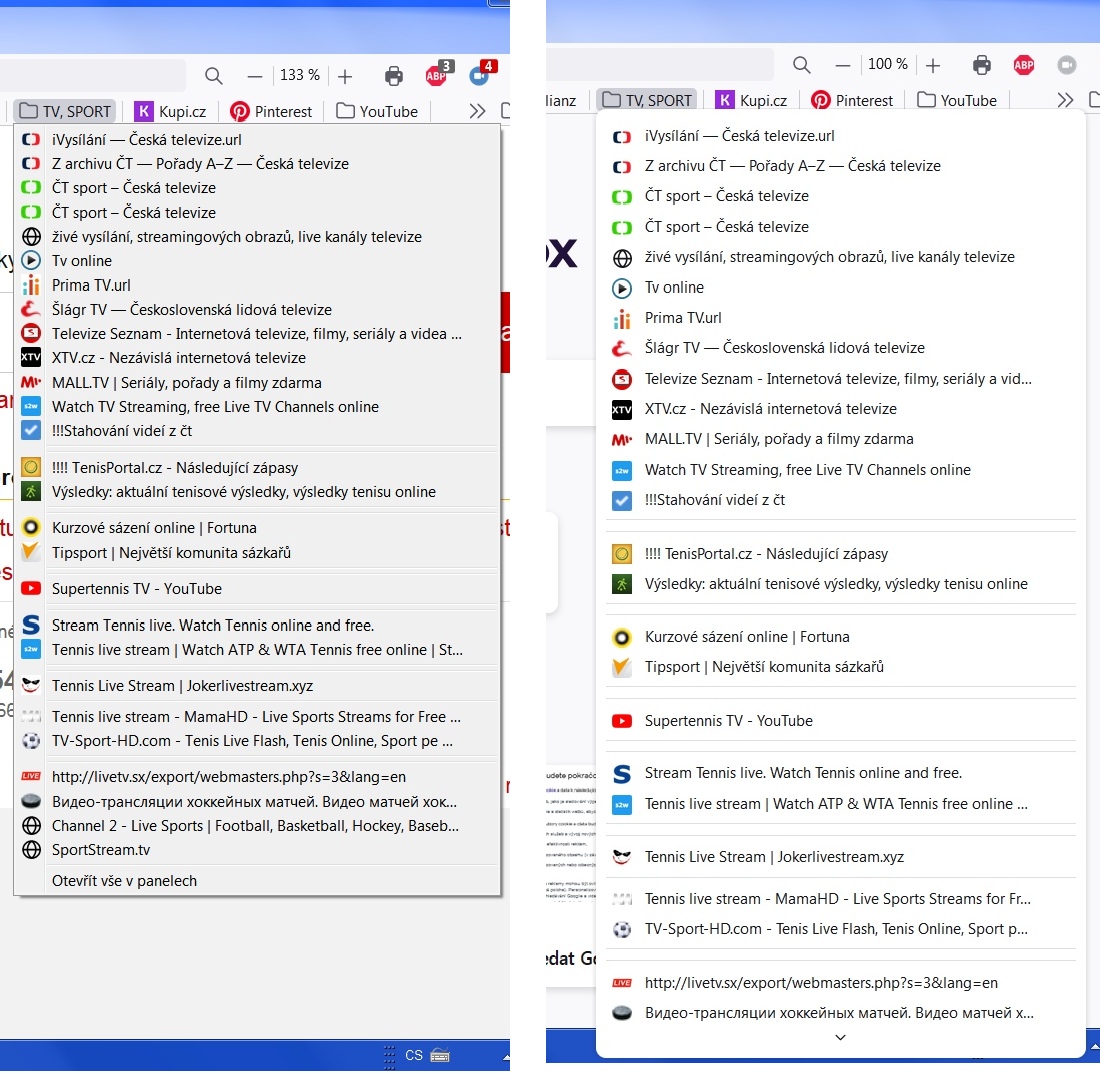Open Watch TV Streaming entry in right menu

point(840,470)
